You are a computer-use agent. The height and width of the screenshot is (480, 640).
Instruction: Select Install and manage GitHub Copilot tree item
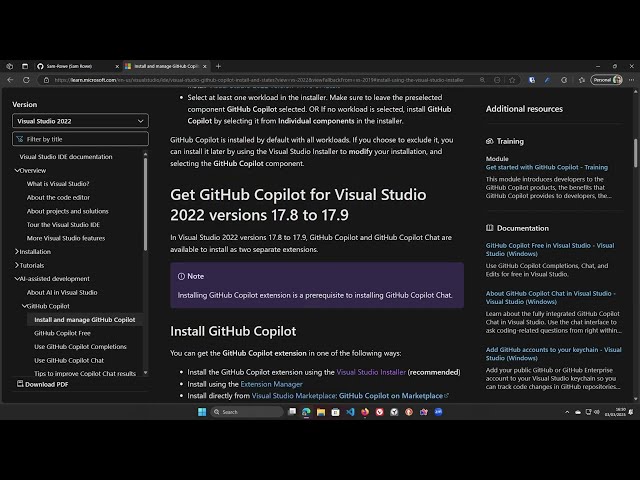coord(84,320)
